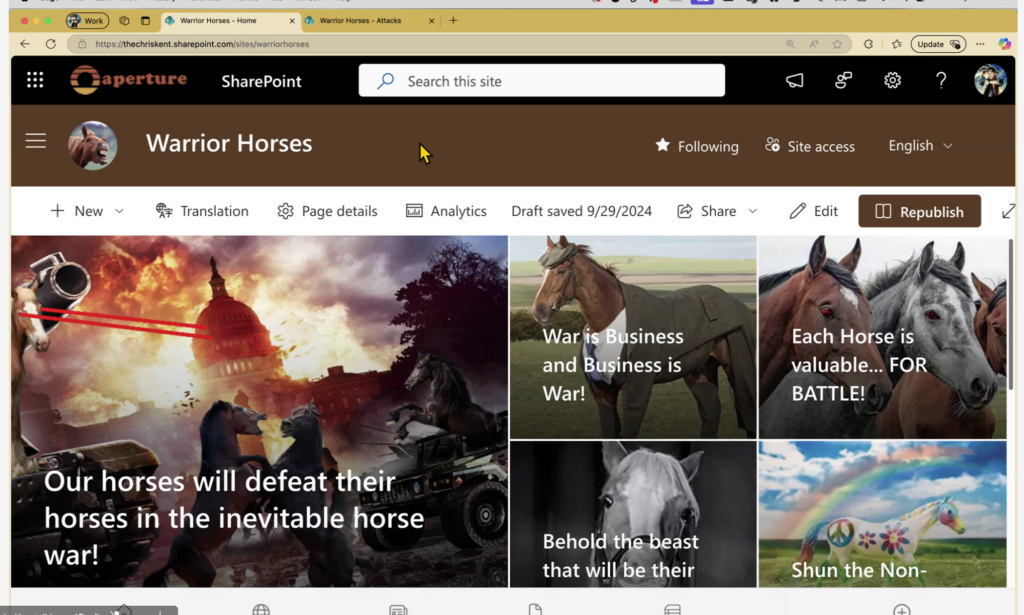Close the Warrior Horses - Attacks tab

(431, 21)
